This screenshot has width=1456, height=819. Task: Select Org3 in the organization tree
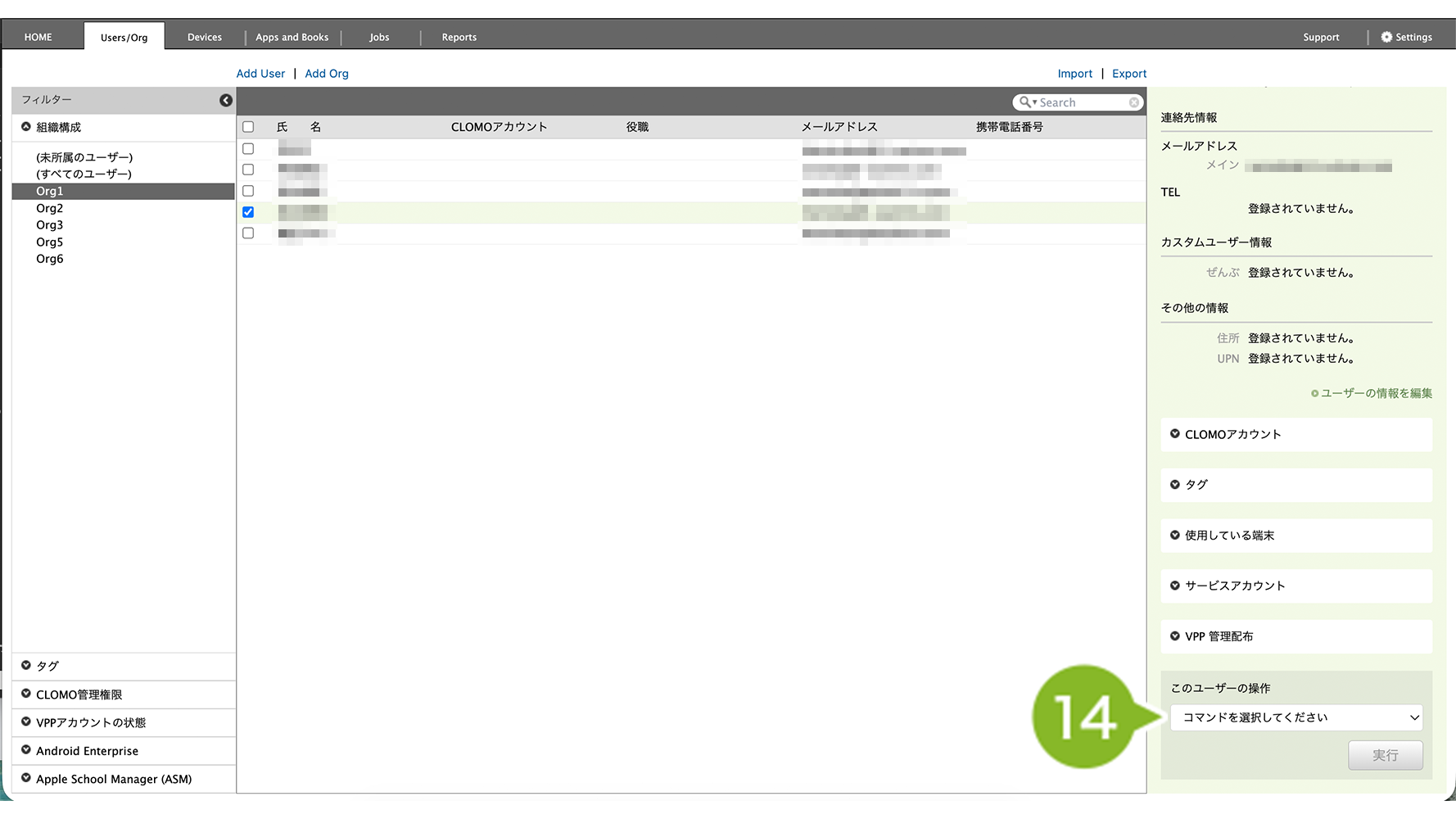click(x=50, y=225)
